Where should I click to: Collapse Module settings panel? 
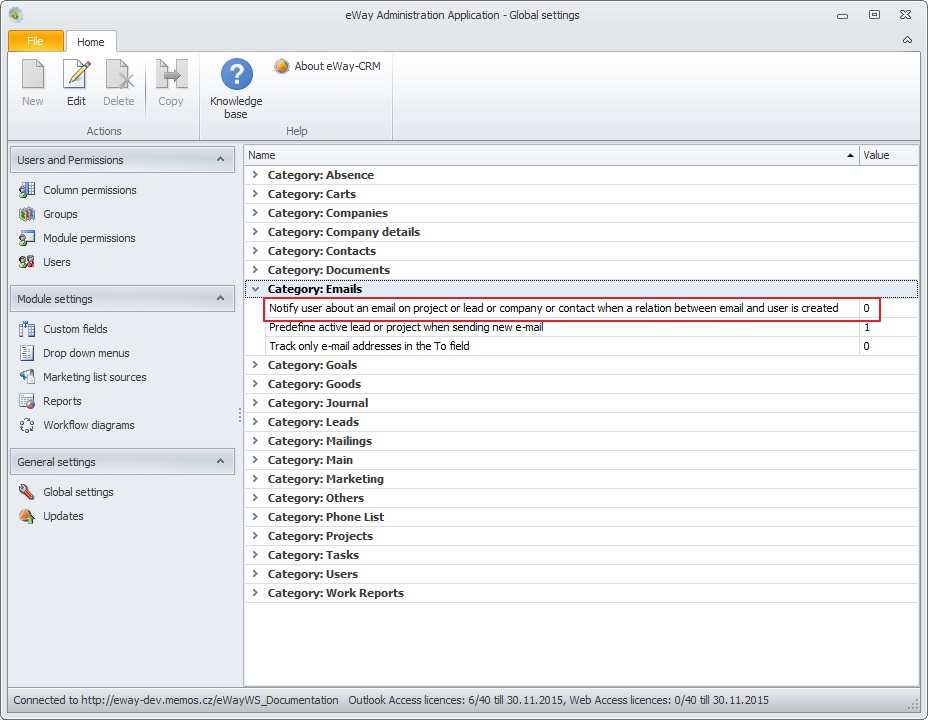click(x=220, y=299)
